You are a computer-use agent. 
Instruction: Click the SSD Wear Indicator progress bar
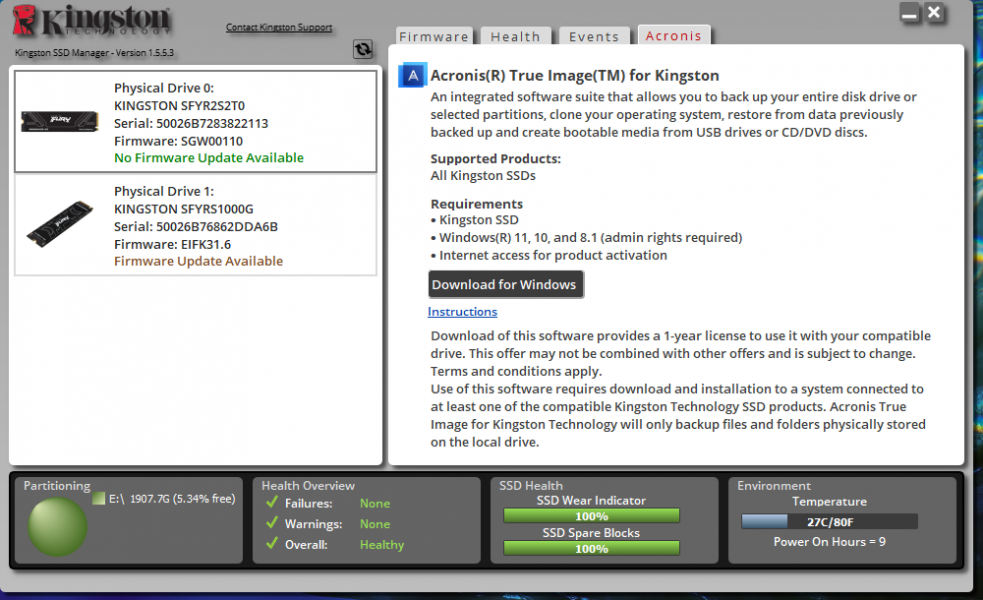pos(591,516)
